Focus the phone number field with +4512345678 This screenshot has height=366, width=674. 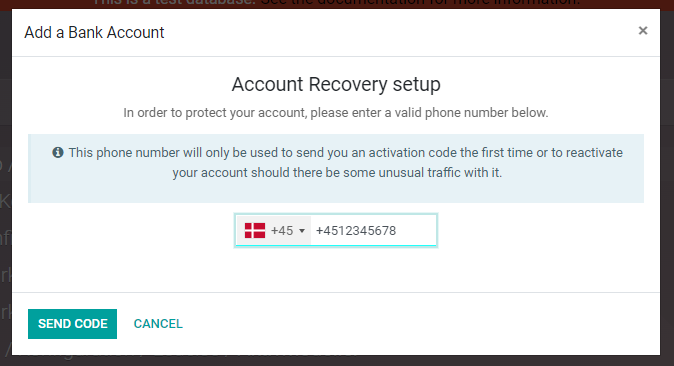tap(373, 231)
